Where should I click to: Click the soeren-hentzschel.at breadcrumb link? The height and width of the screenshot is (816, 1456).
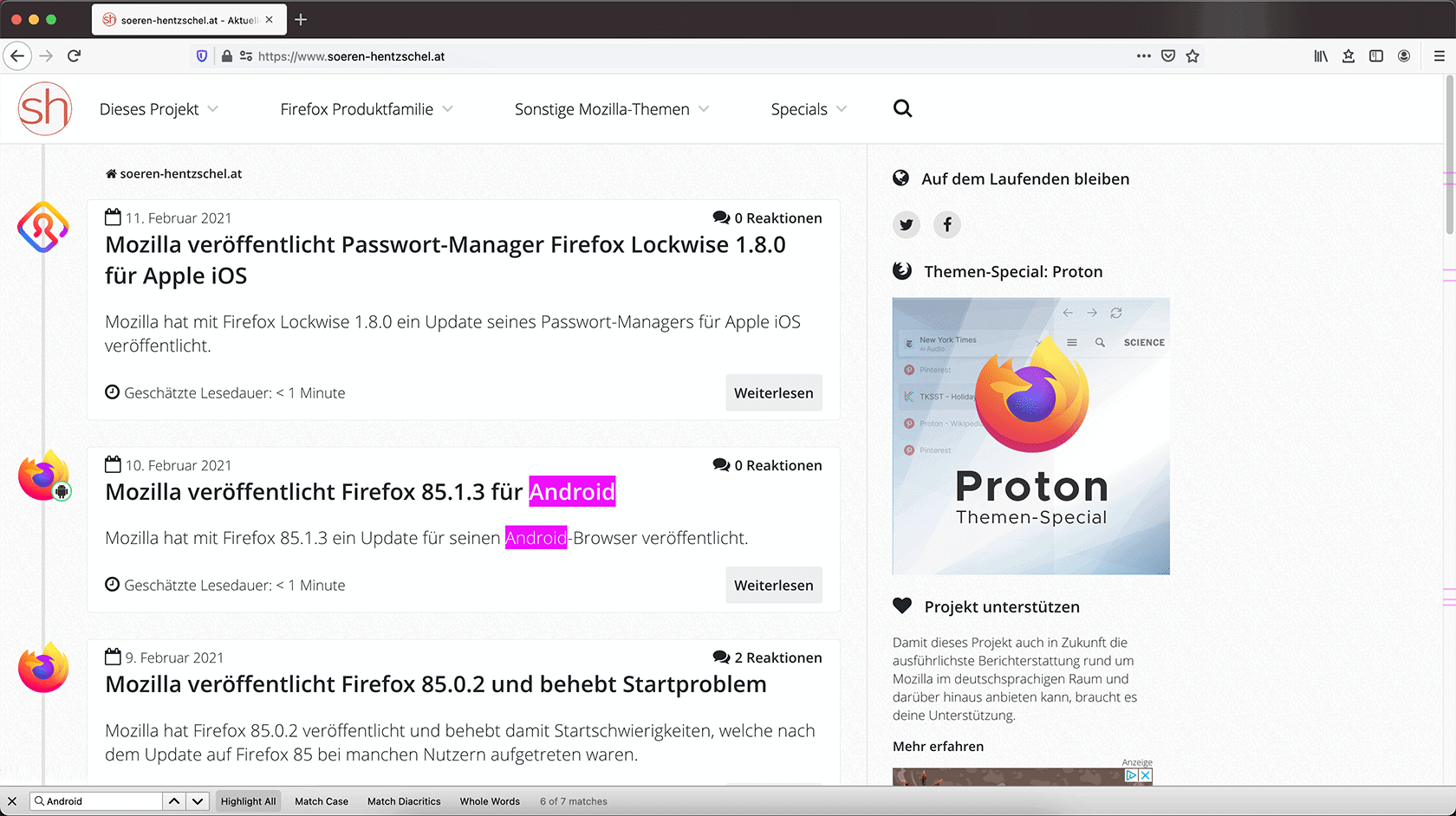click(173, 174)
